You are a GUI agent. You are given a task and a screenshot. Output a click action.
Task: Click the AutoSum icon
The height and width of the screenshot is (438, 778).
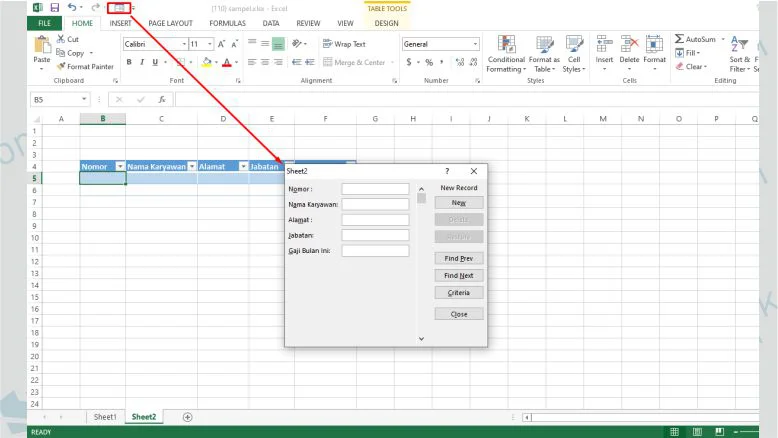click(680, 39)
